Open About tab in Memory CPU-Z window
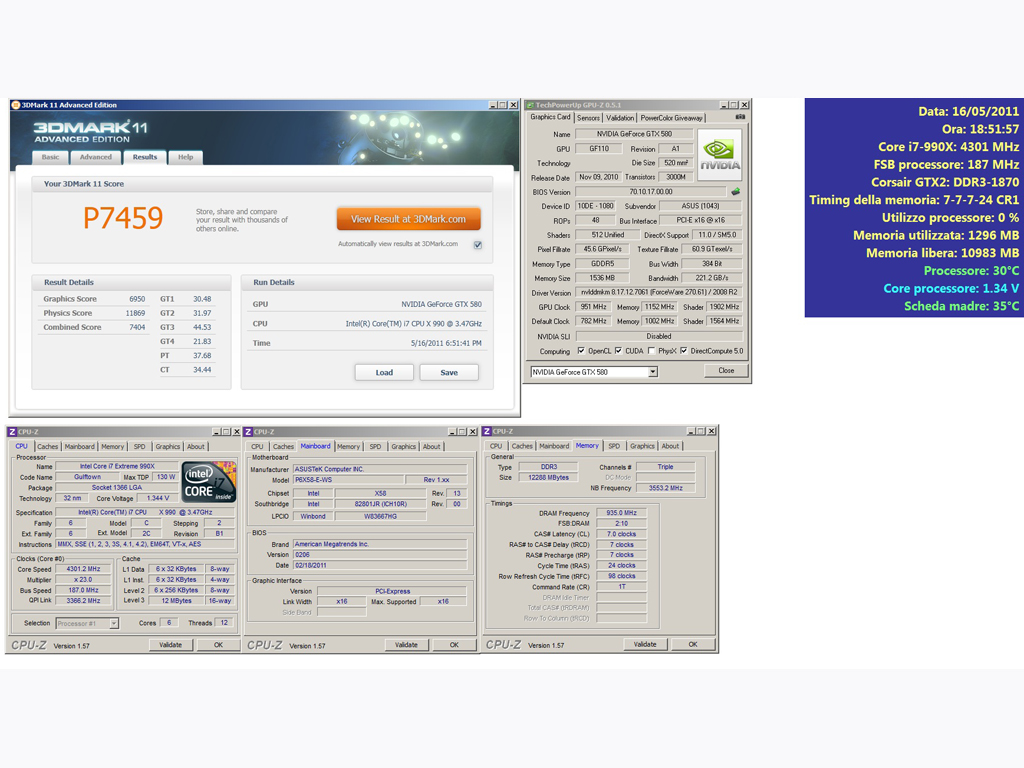Screen dimensions: 1024x768 (670, 446)
